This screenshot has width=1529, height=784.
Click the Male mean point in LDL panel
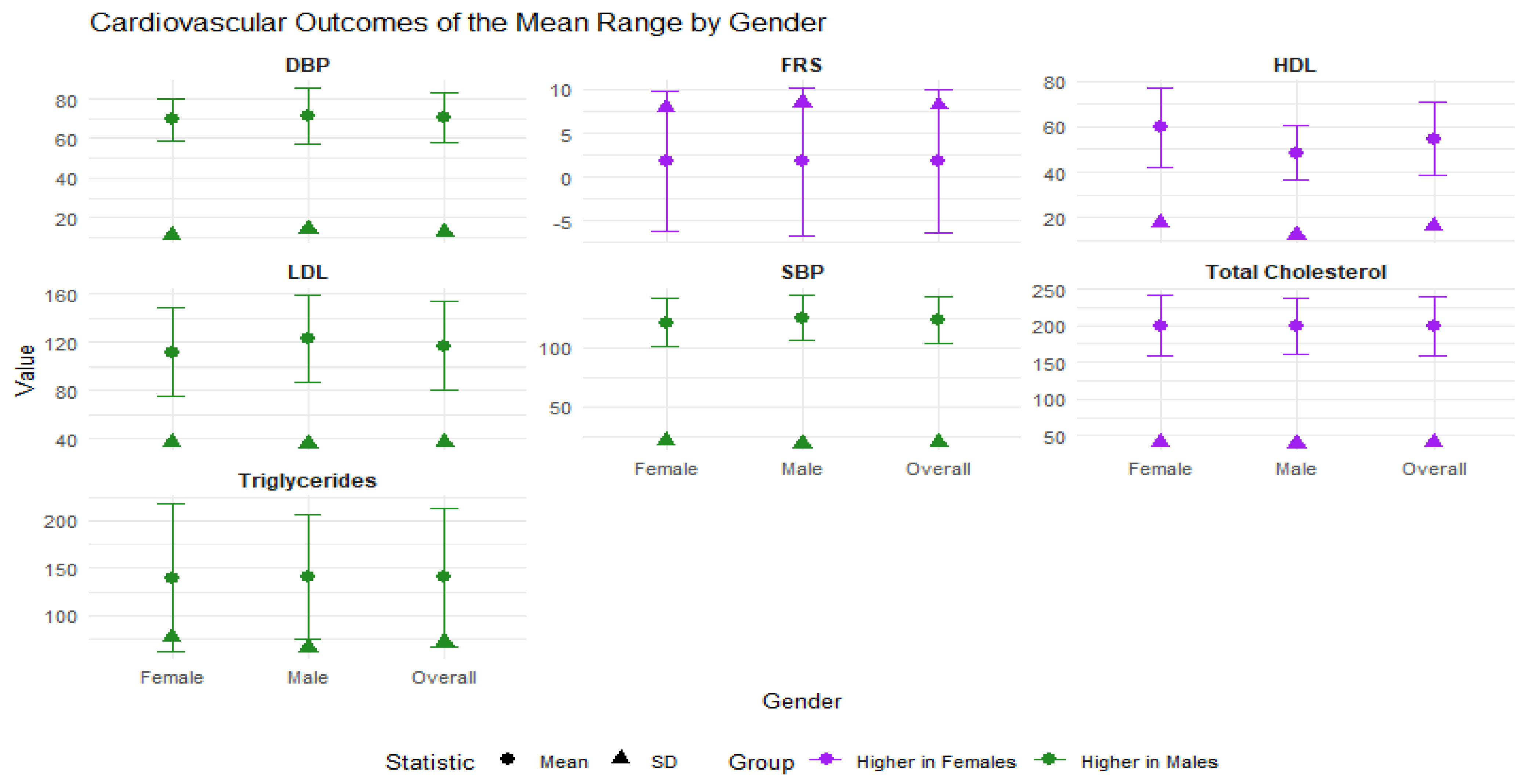(308, 338)
